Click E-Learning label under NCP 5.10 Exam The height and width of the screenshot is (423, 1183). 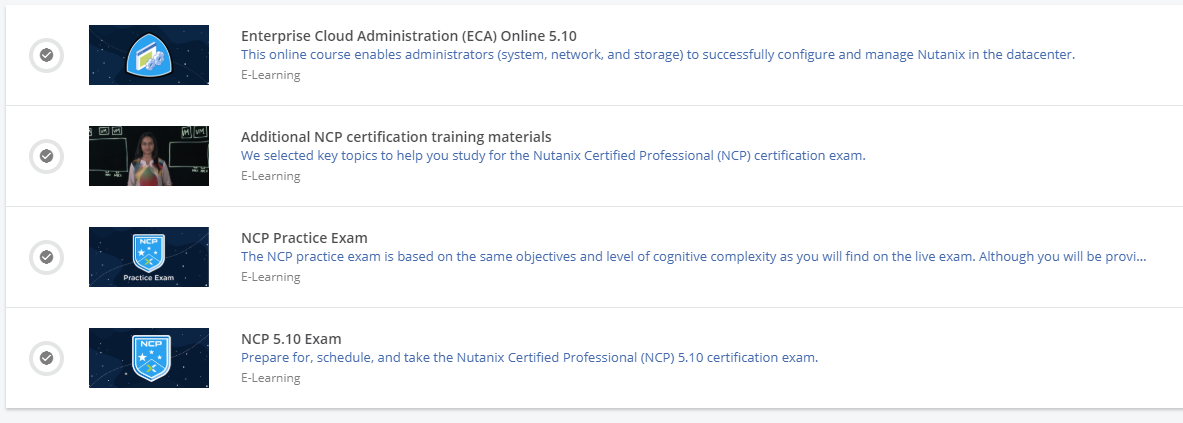pyautogui.click(x=271, y=379)
